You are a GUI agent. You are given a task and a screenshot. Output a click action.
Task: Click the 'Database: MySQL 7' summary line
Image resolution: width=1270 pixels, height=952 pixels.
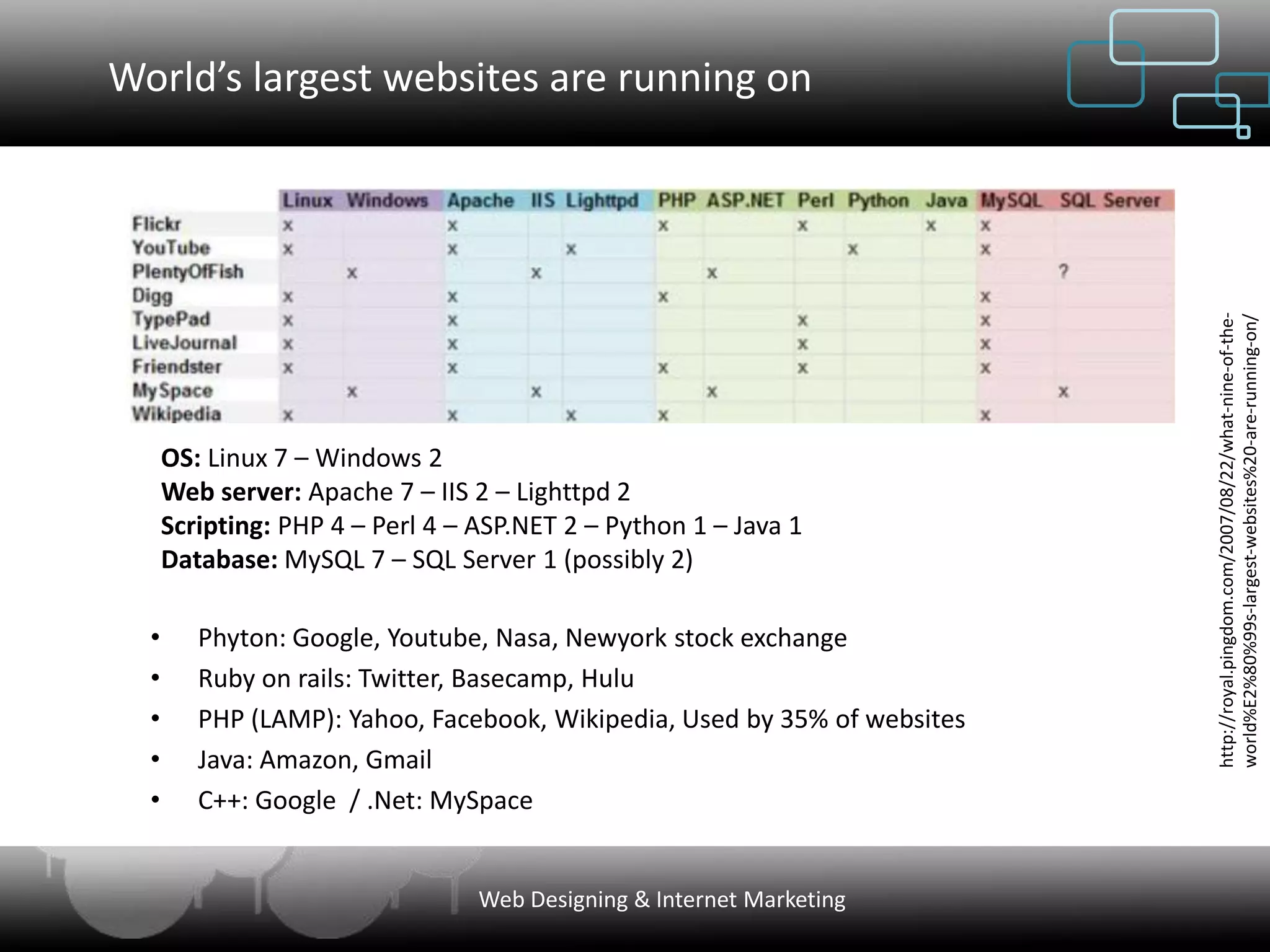[x=427, y=560]
